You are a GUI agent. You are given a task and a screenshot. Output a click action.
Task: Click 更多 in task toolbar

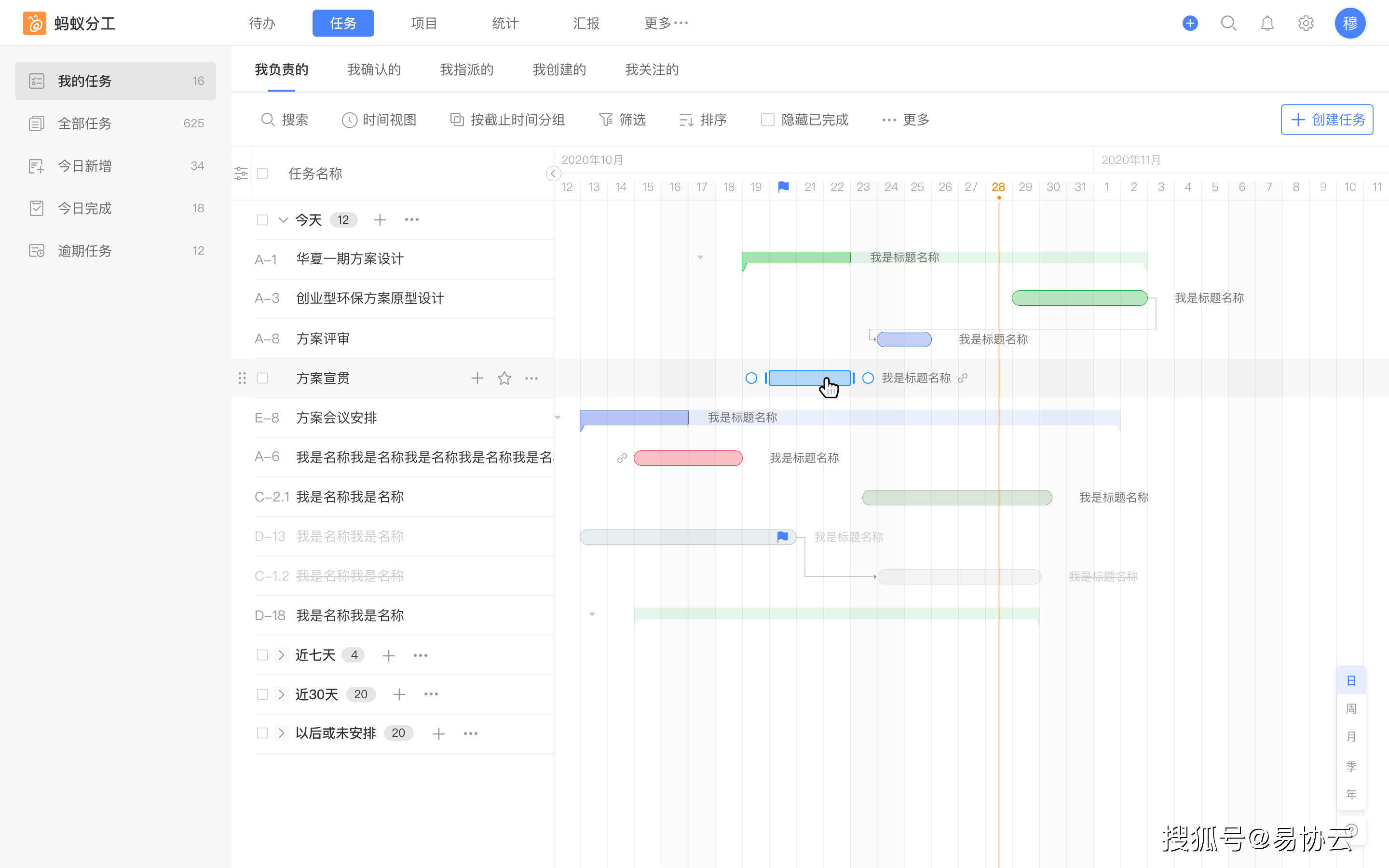[906, 120]
